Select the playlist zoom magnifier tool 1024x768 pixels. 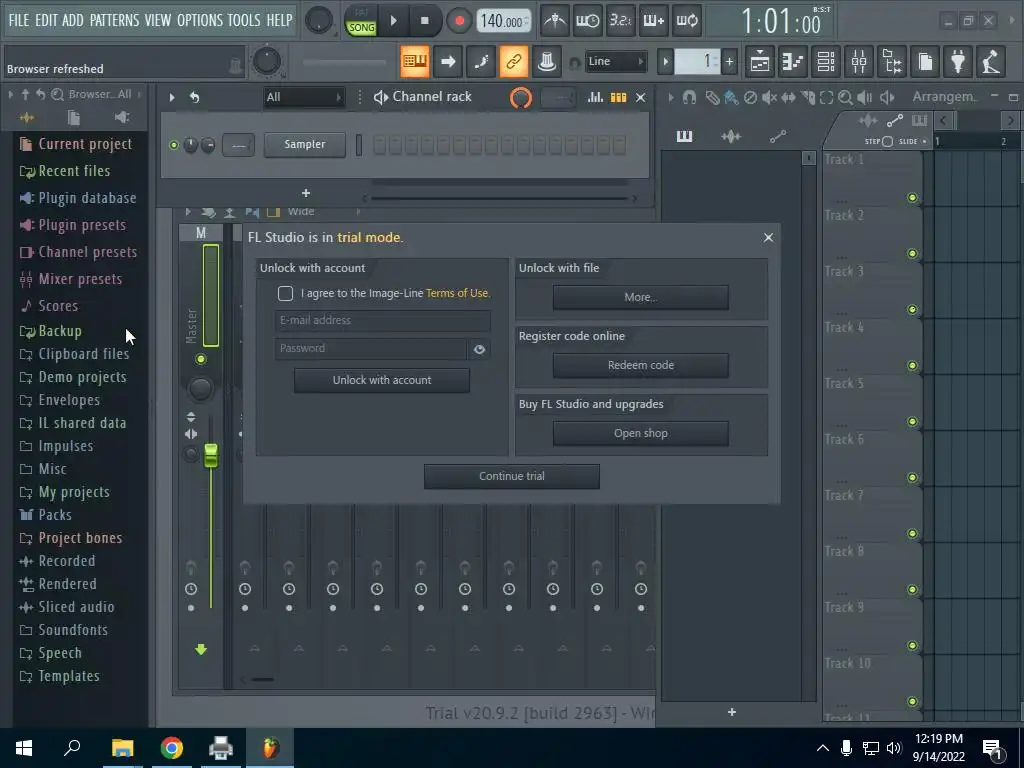[x=845, y=97]
